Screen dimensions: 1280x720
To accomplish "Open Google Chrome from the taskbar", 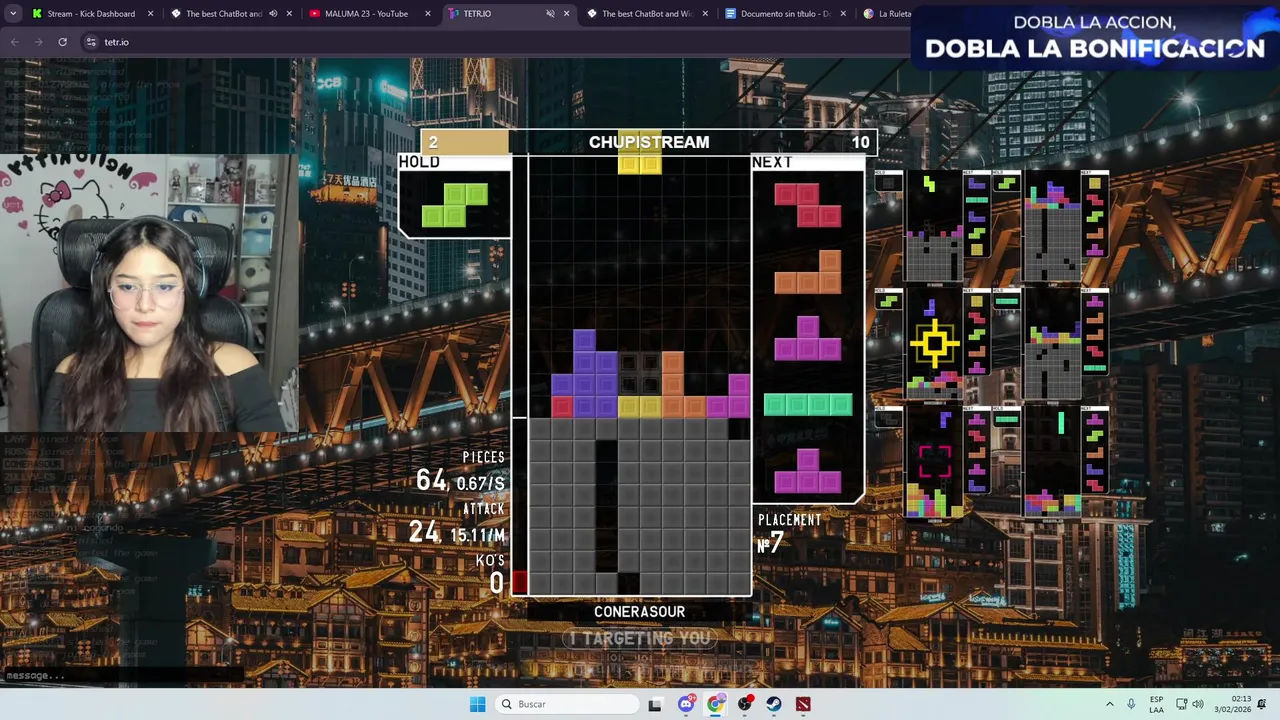I will [x=715, y=704].
